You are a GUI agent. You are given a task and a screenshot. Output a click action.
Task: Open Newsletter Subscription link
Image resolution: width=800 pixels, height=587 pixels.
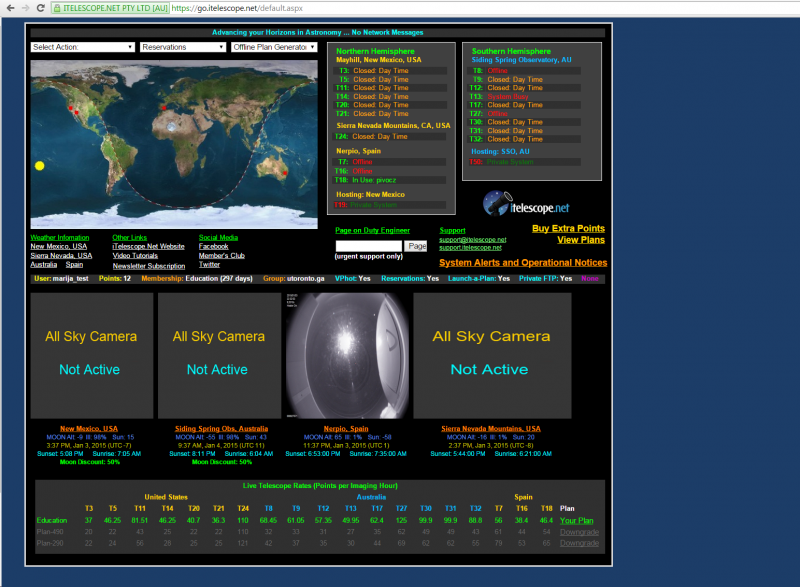(149, 266)
